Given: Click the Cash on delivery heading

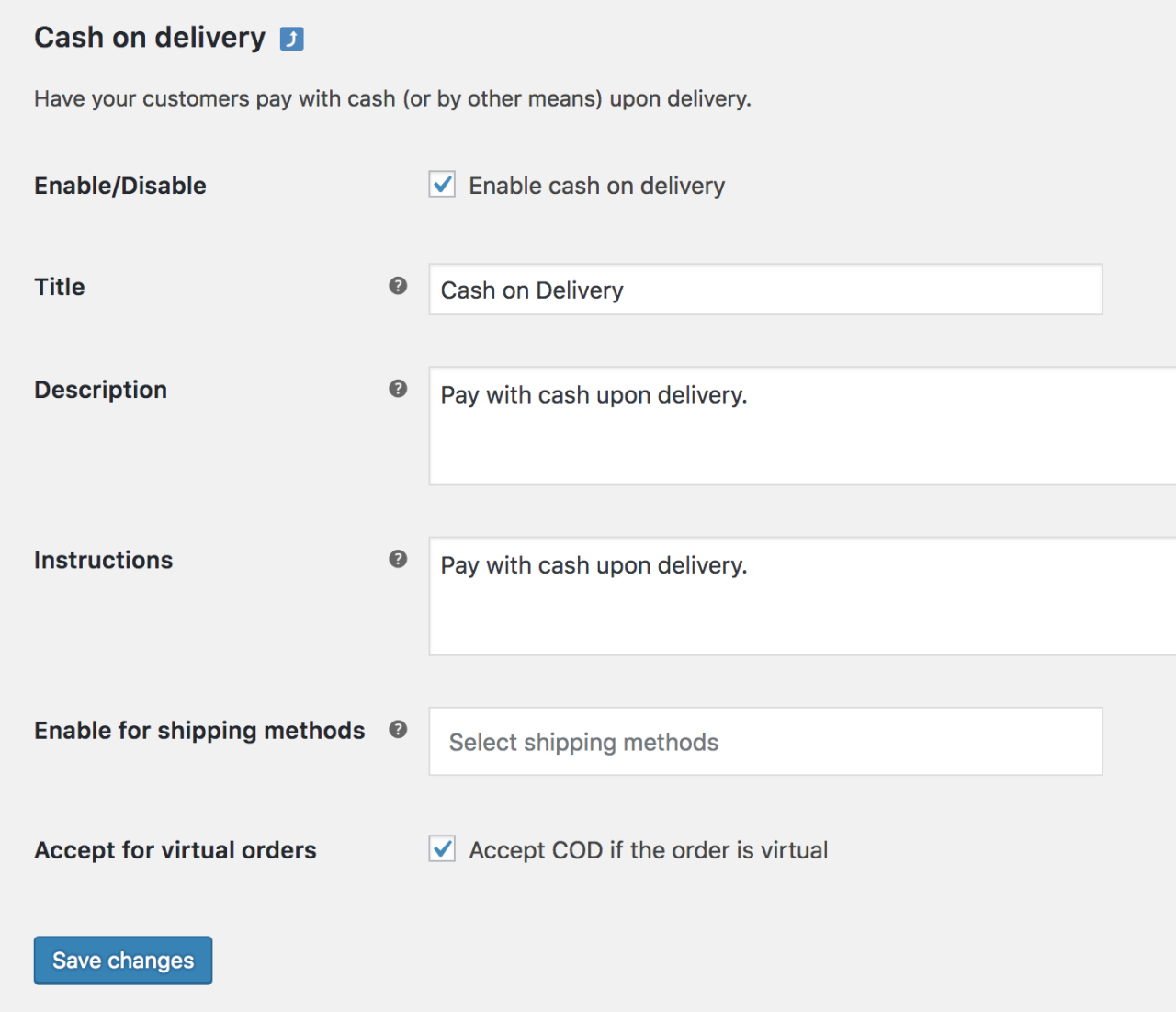Looking at the screenshot, I should point(150,38).
